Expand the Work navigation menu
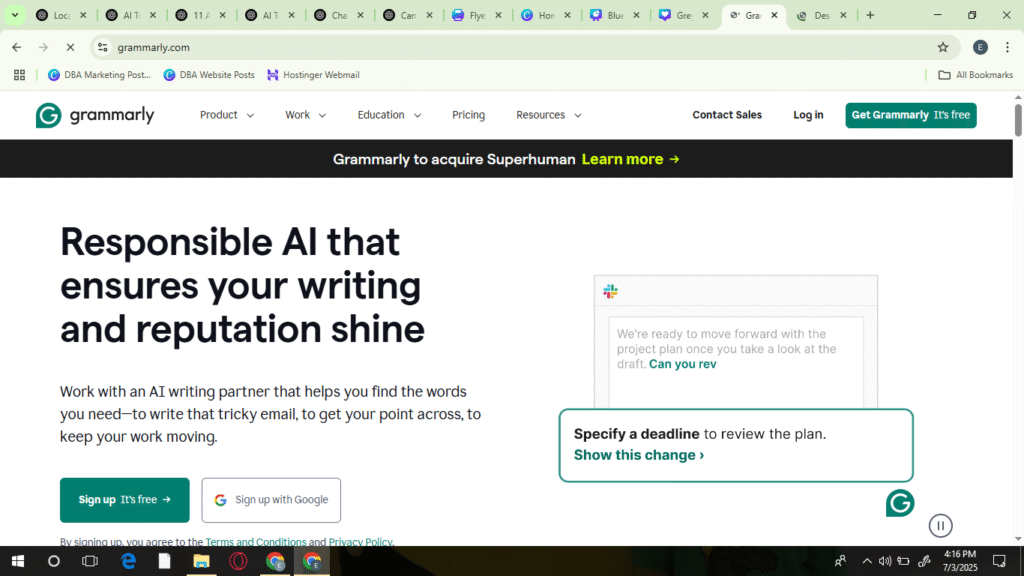1024x576 pixels. click(x=305, y=115)
